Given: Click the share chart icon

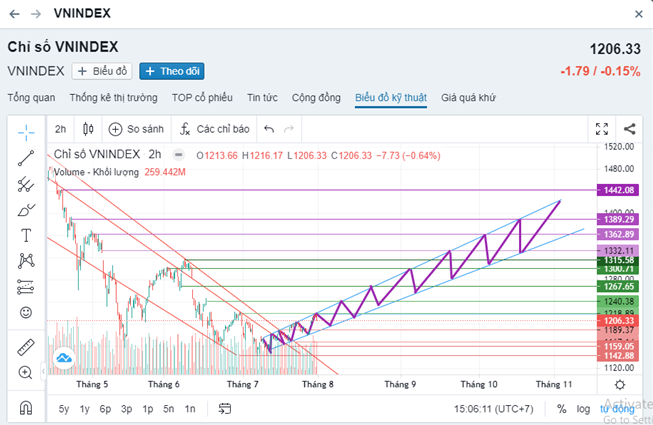Looking at the screenshot, I should (x=630, y=129).
